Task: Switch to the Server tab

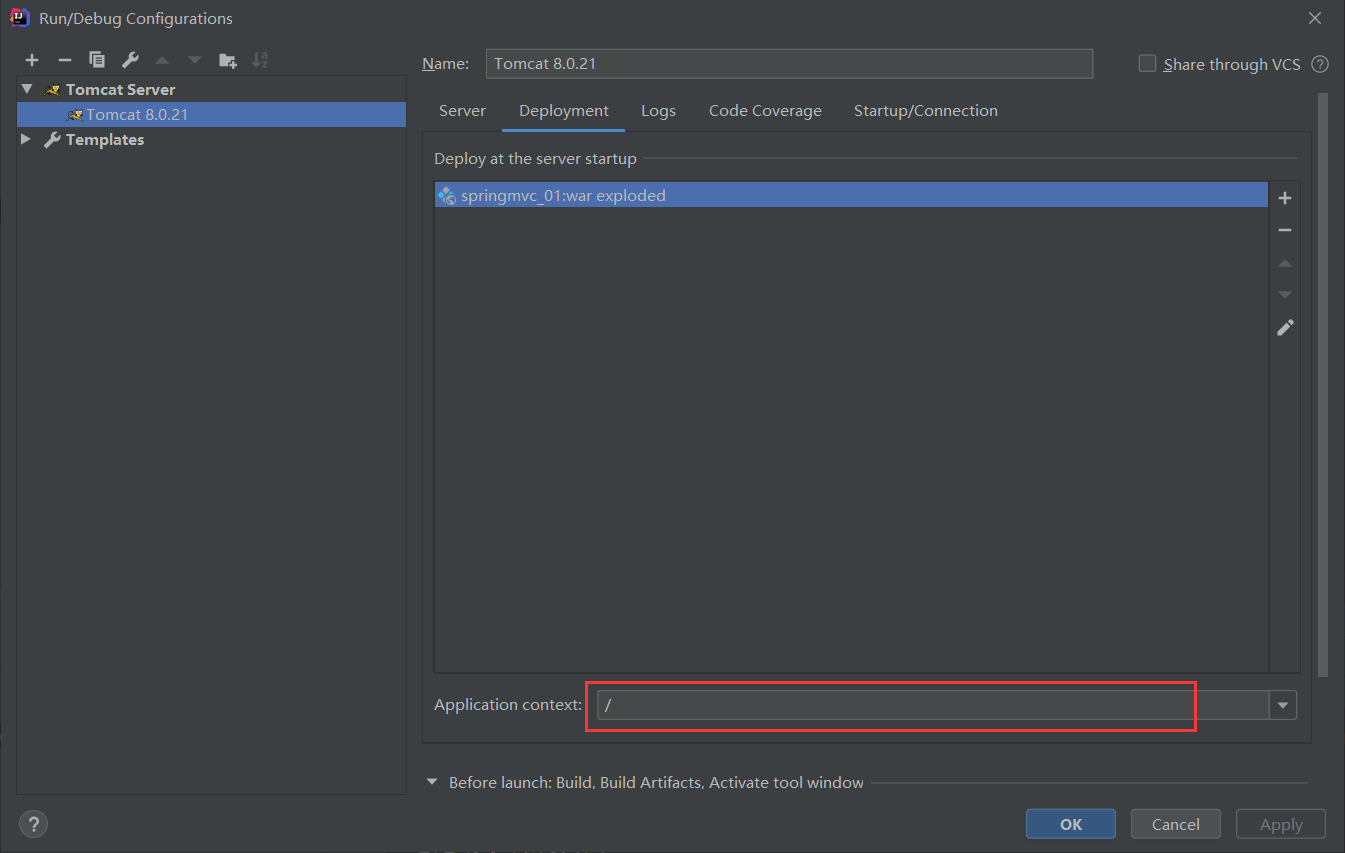Action: [462, 111]
